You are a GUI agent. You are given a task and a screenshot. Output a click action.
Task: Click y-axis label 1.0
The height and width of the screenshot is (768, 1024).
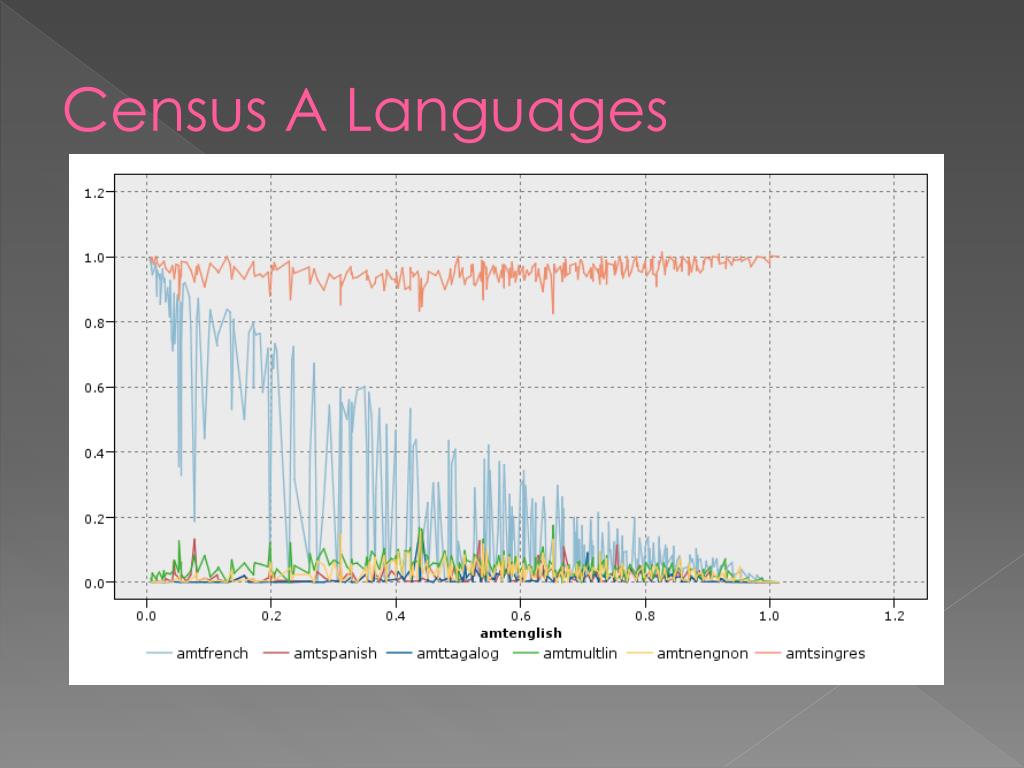(x=94, y=258)
